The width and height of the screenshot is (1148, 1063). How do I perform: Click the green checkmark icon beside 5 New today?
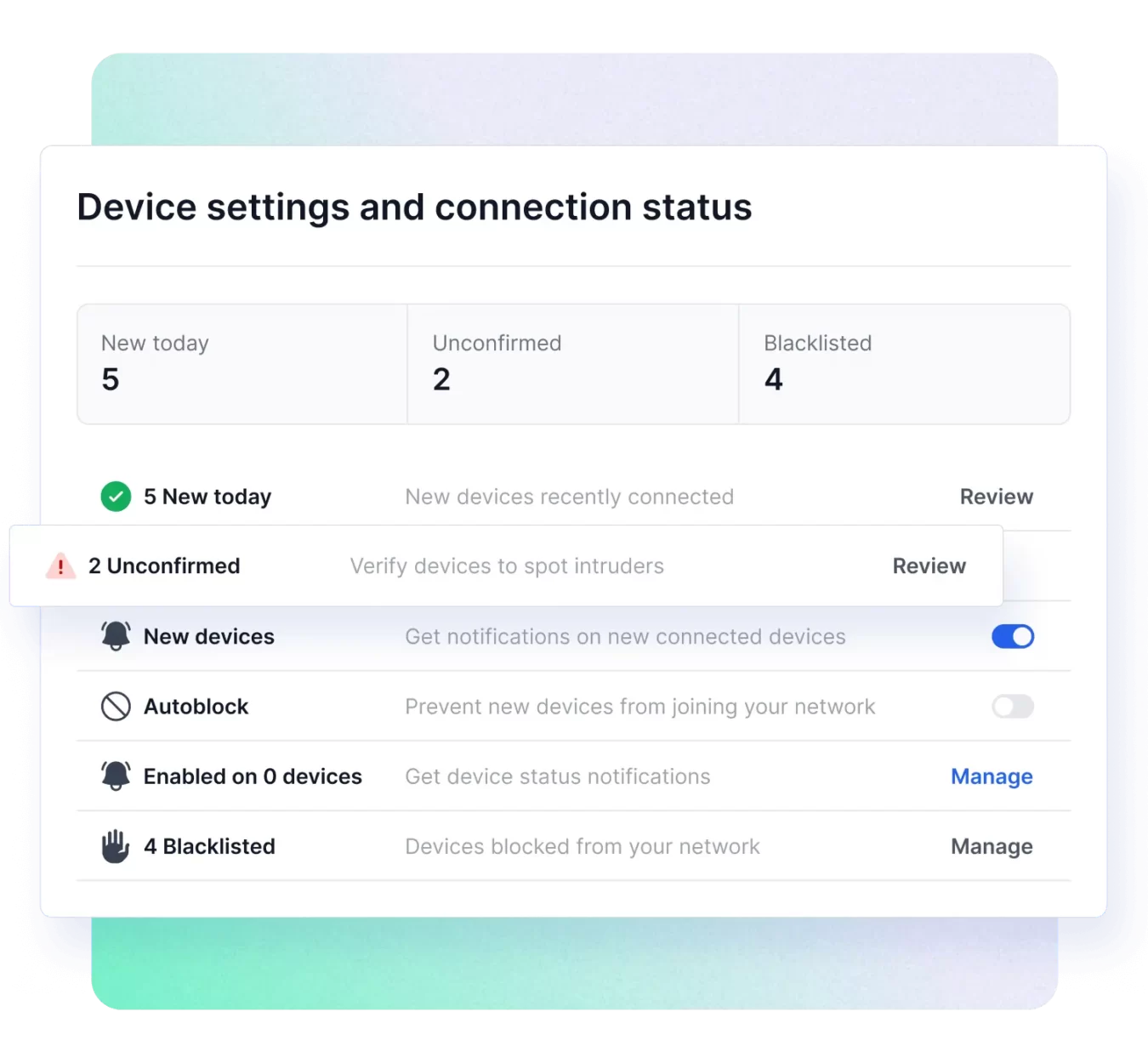pos(116,497)
